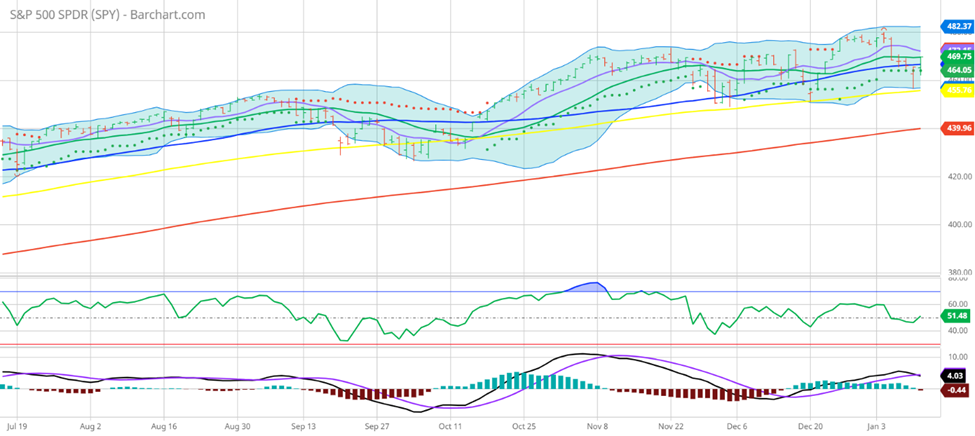Click the chart title S&P 500 SPDR (SPY) - Barchart.com

click(x=107, y=14)
